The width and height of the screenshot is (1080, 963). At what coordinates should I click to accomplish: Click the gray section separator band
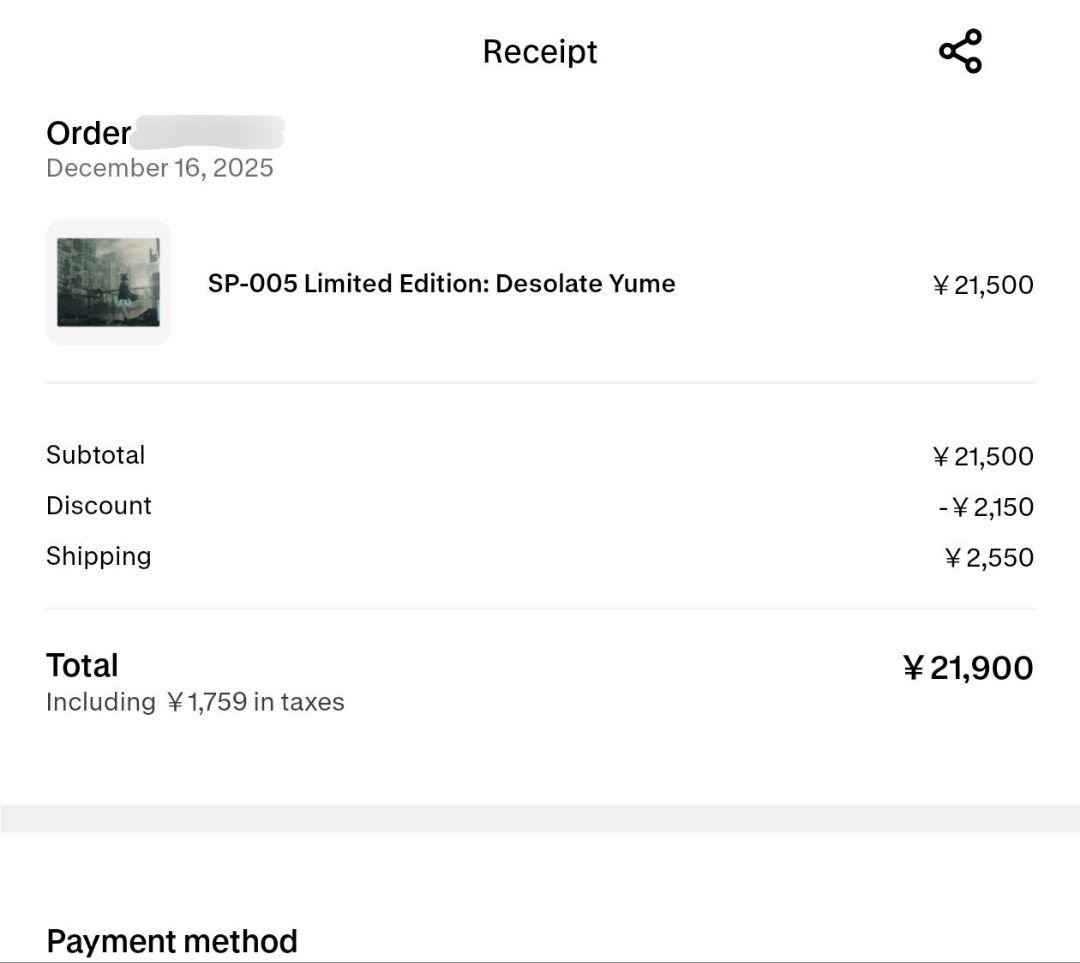pos(540,818)
